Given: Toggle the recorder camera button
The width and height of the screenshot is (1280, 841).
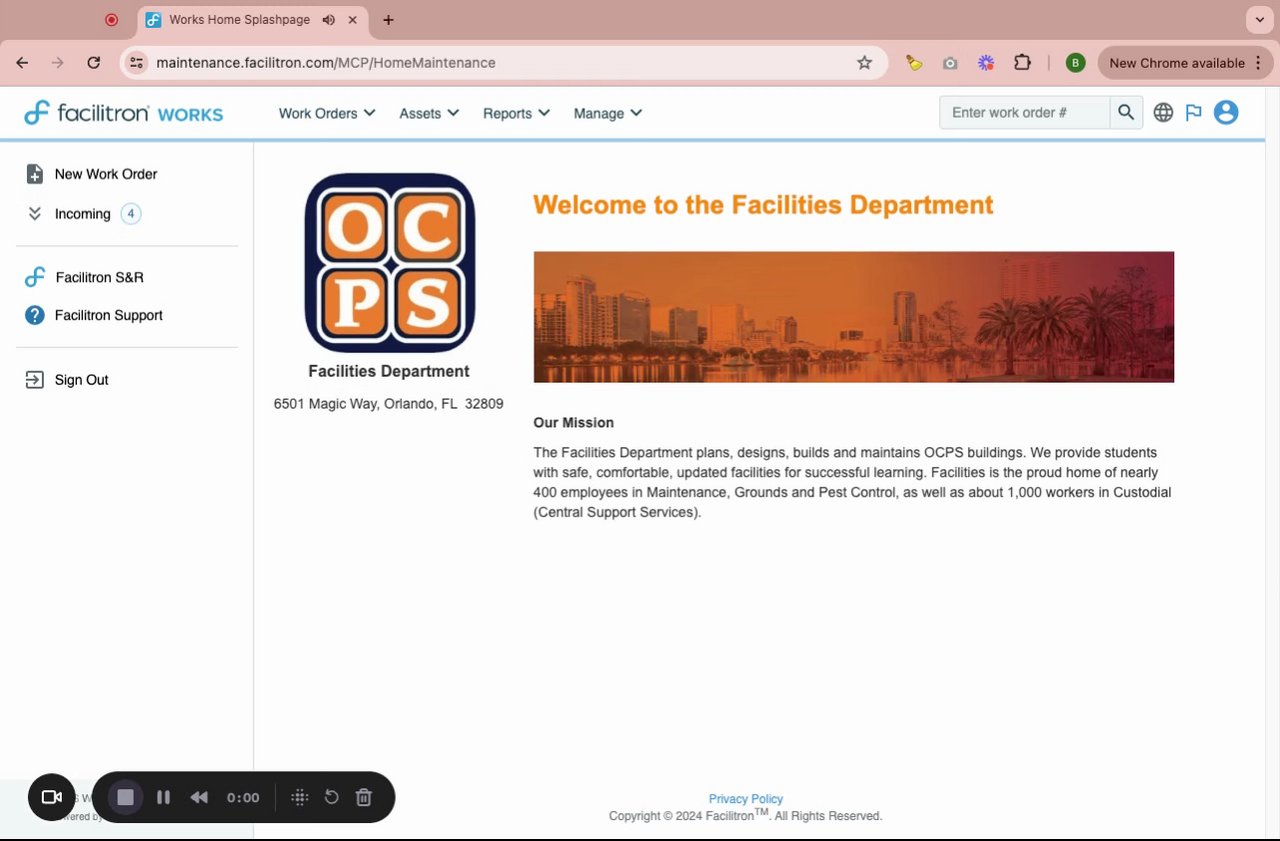Looking at the screenshot, I should pos(52,797).
